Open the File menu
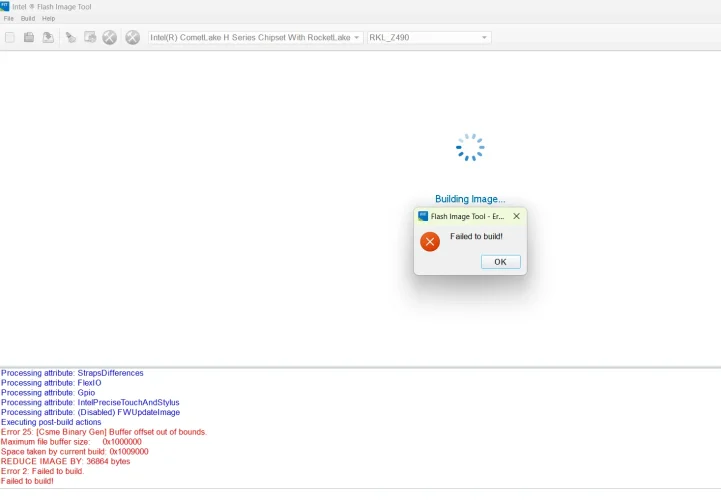 9,18
